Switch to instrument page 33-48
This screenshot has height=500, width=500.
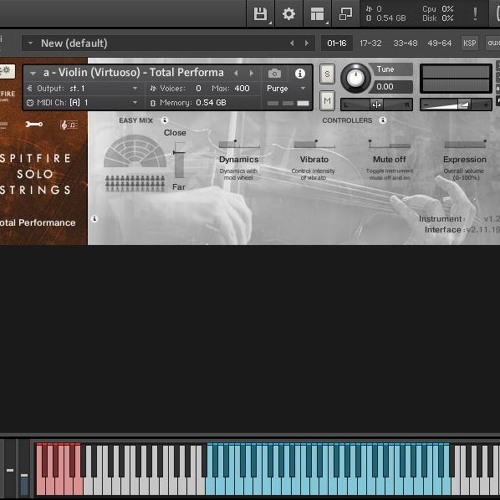tap(405, 43)
